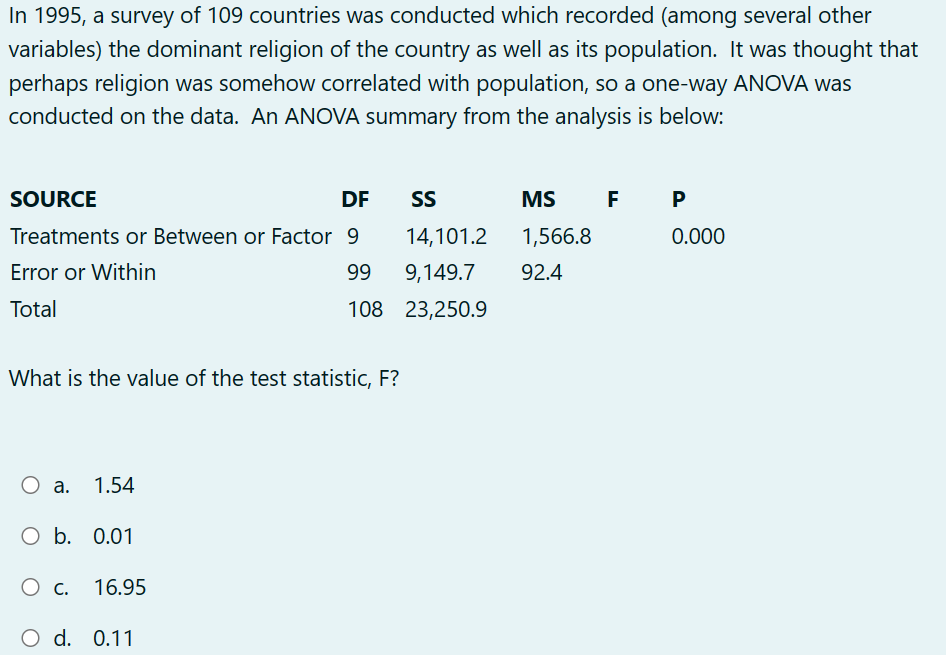The height and width of the screenshot is (655, 946).
Task: Select radio button for answer d. 0.11
Action: 31,638
